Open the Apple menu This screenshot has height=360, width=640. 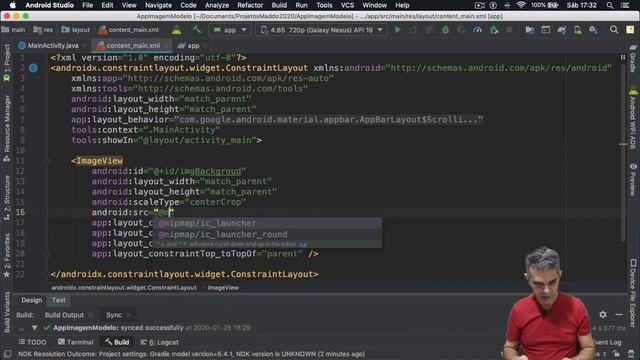[x=13, y=5]
